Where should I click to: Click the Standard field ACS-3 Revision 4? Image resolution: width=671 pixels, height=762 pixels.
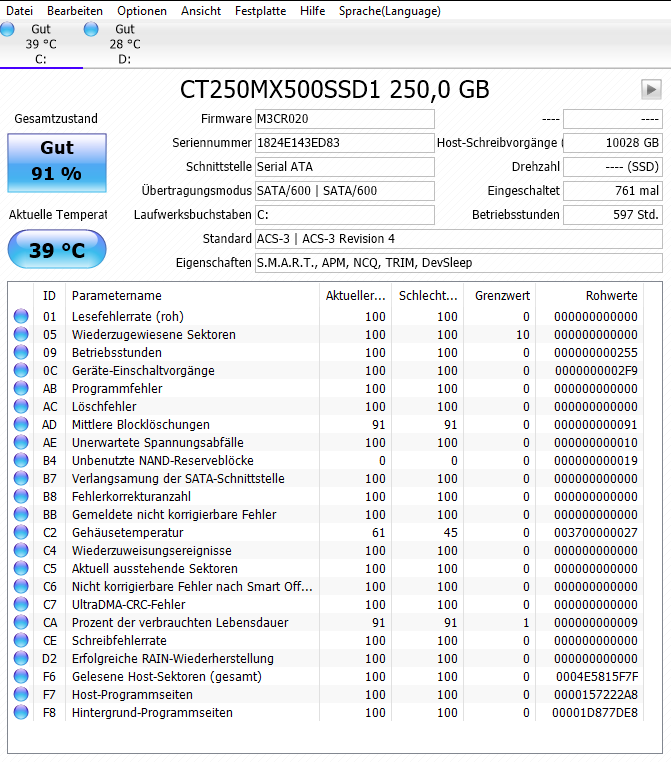click(459, 239)
